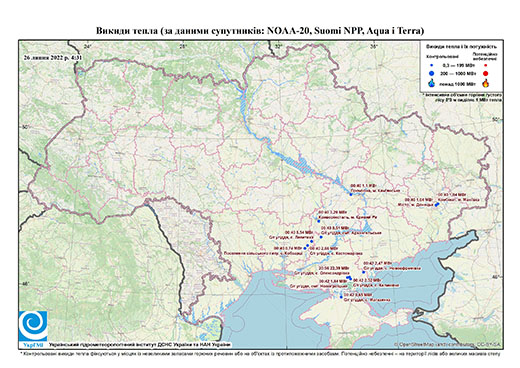Click the blue flame icon in the legend
The image size is (520, 368).
pos(432,83)
